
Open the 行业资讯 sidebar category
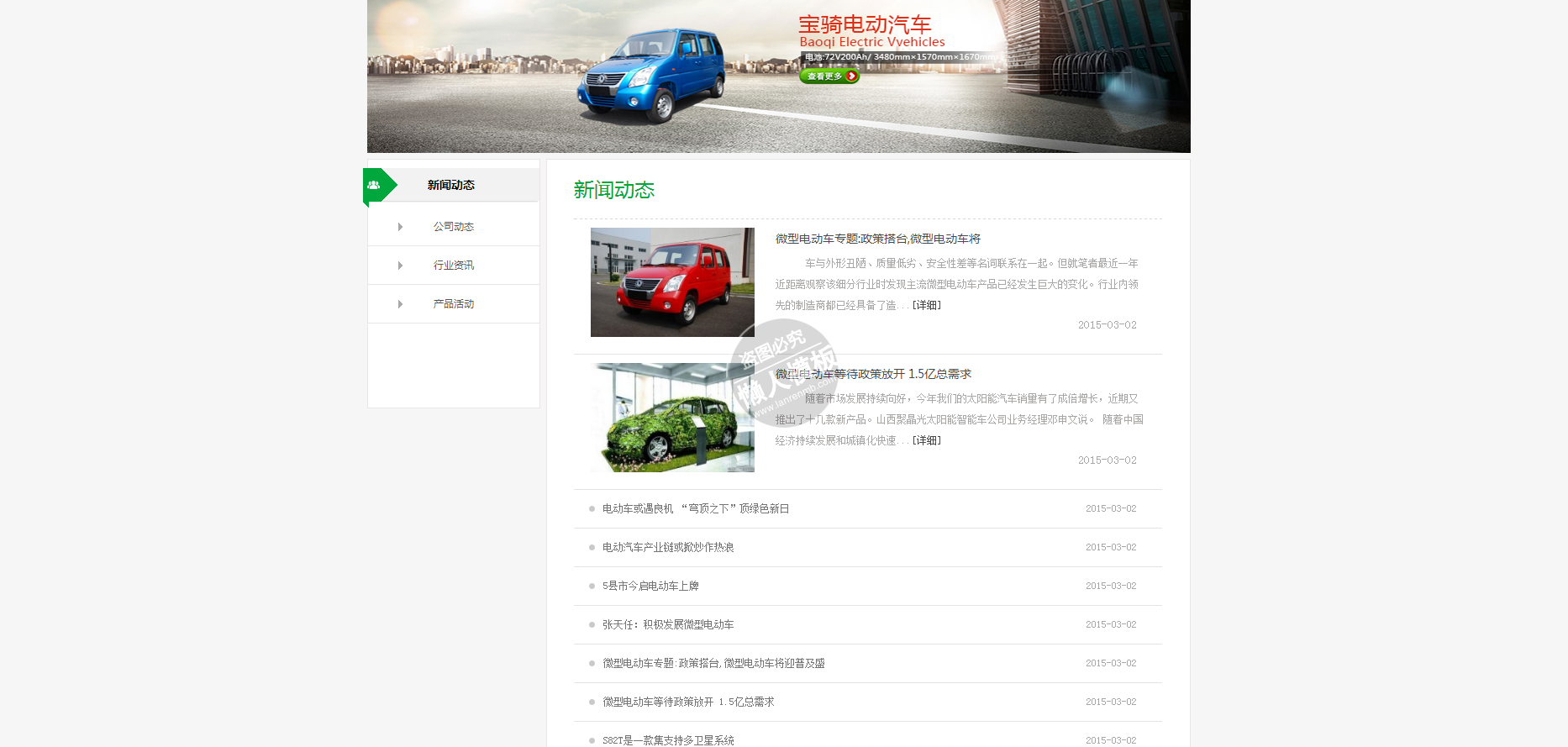[x=454, y=266]
